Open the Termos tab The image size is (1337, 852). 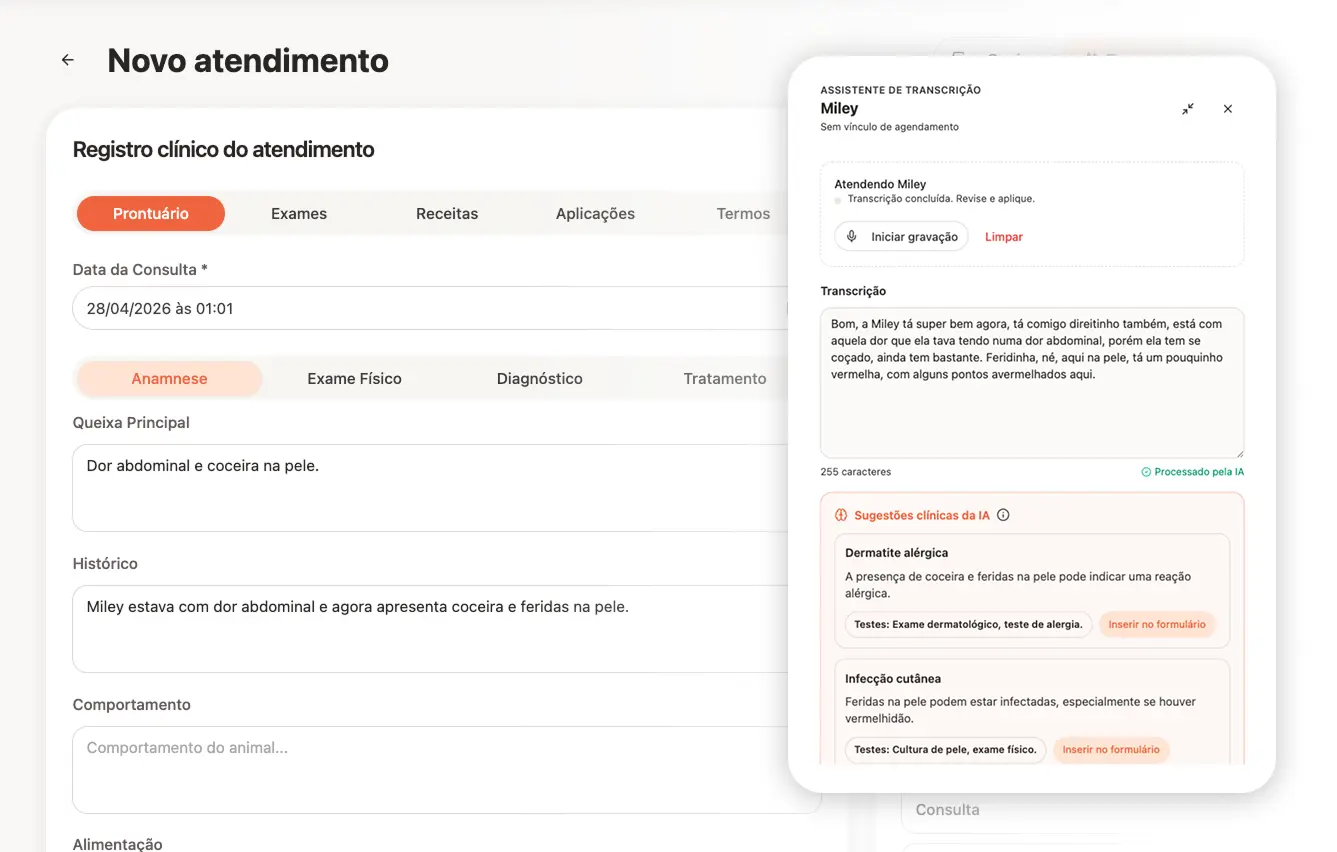pos(743,214)
